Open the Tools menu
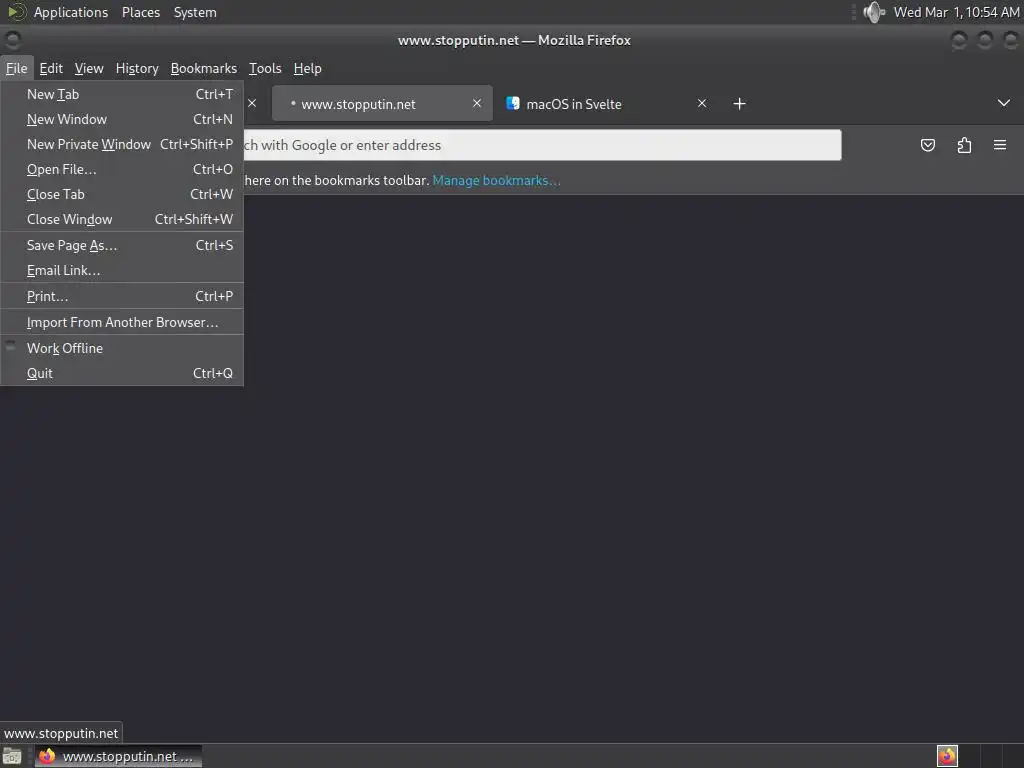 [265, 69]
